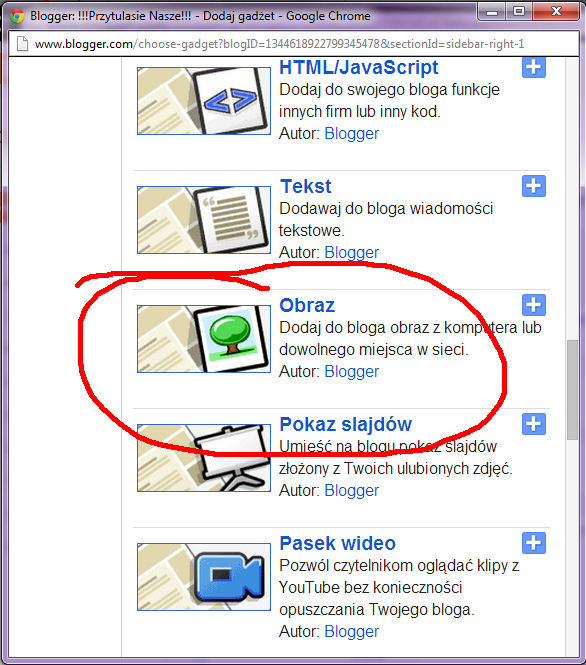Viewport: 586px width, 665px height.
Task: Click the Tekst quoted page thumbnail
Action: point(204,220)
